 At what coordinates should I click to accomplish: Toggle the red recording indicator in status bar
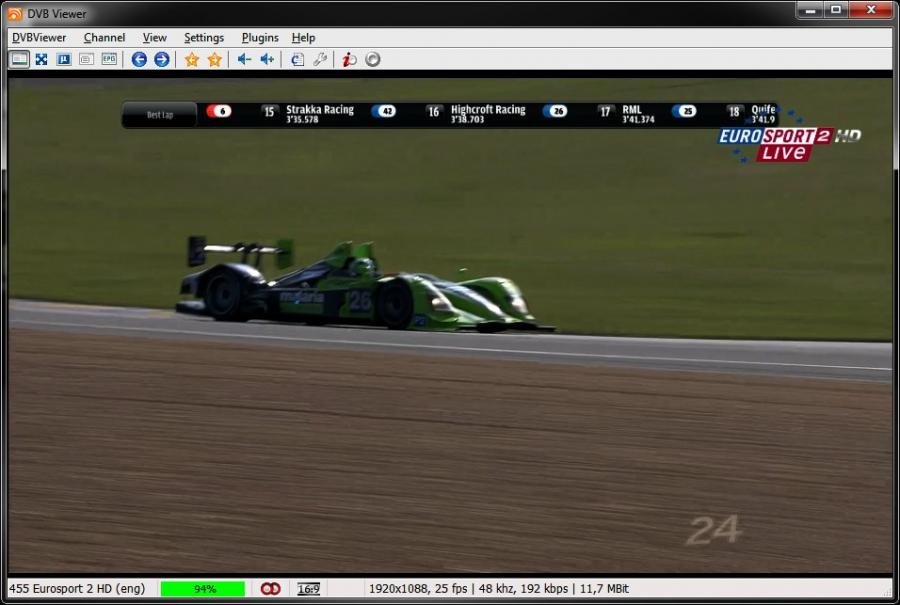[x=270, y=589]
